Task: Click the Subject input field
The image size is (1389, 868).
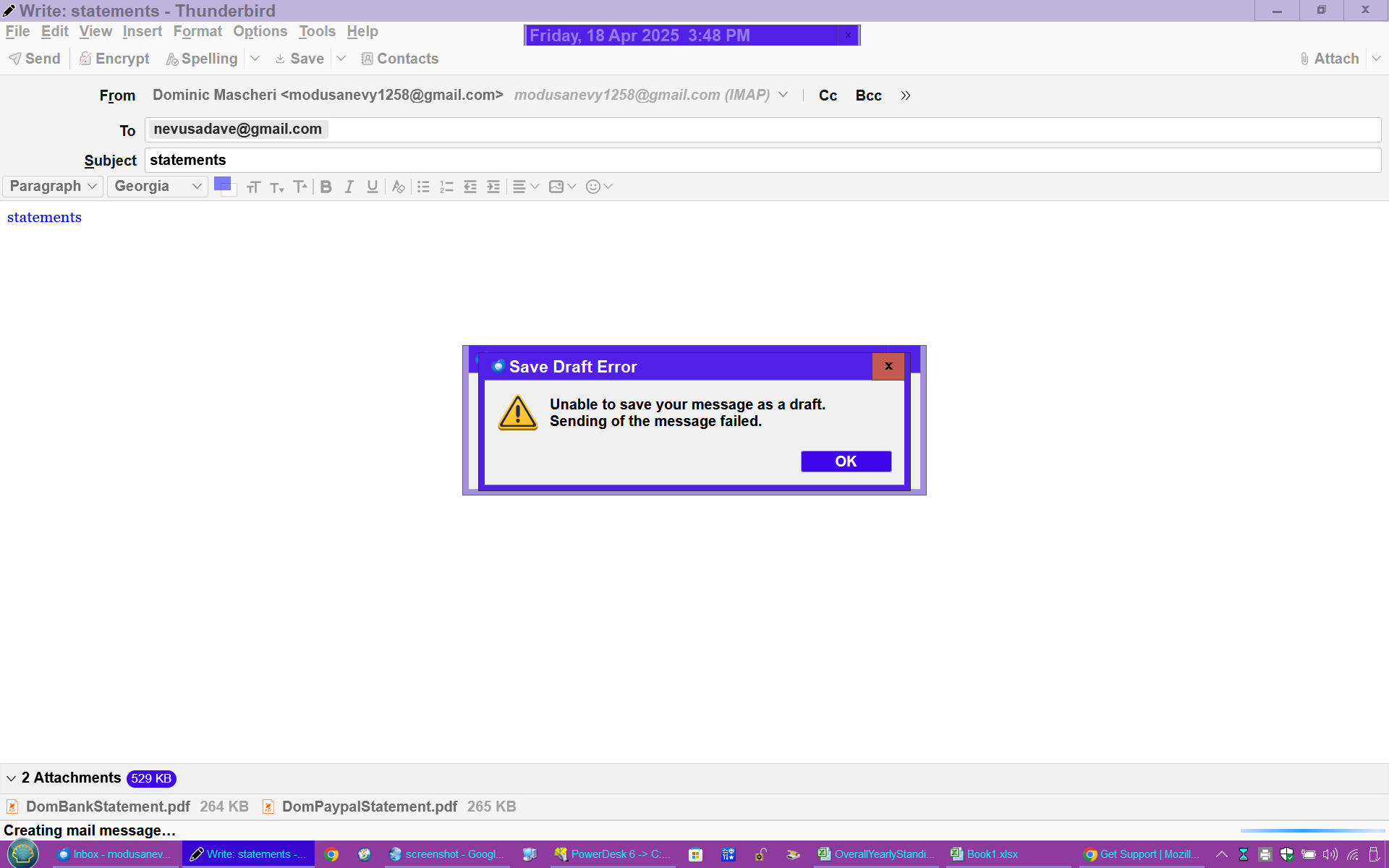Action: tap(762, 160)
